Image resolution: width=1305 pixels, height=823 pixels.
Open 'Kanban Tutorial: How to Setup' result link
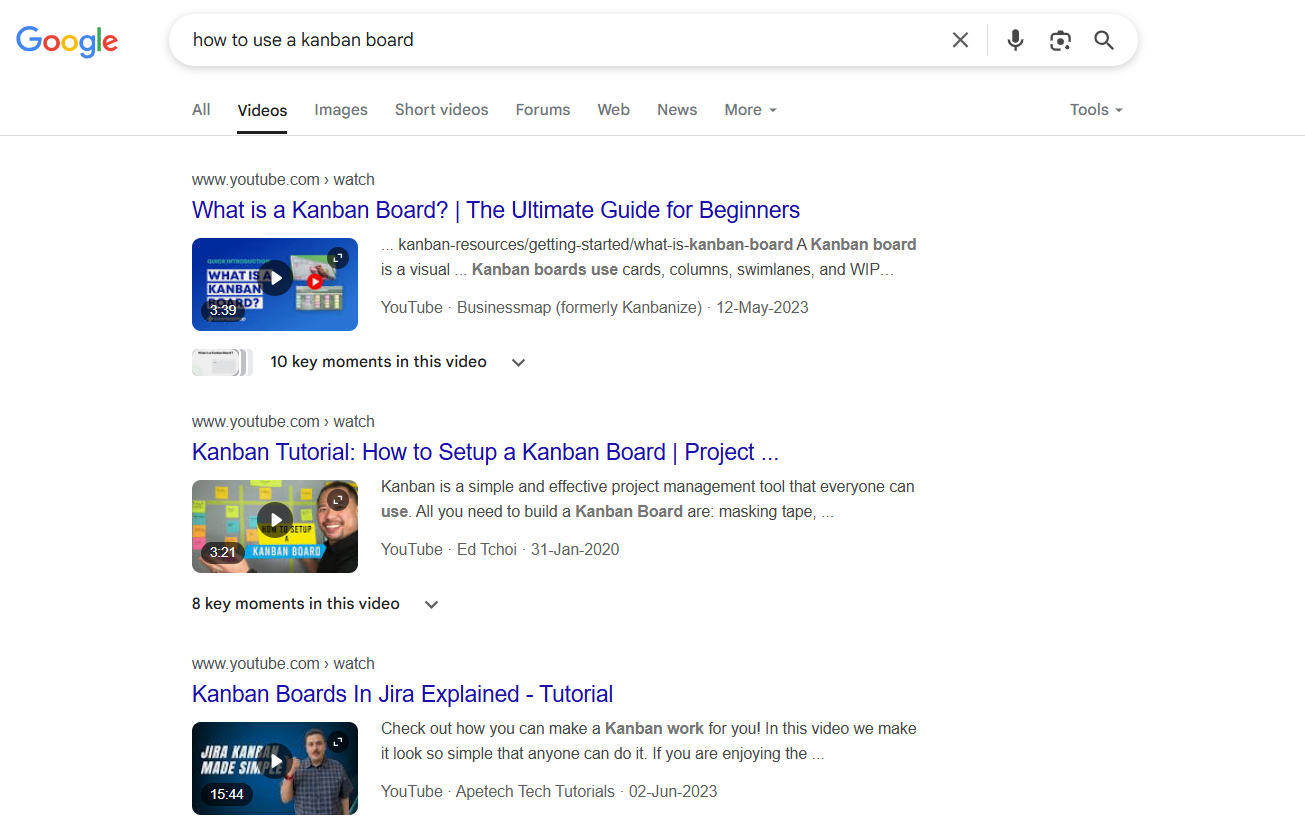pyautogui.click(x=485, y=452)
